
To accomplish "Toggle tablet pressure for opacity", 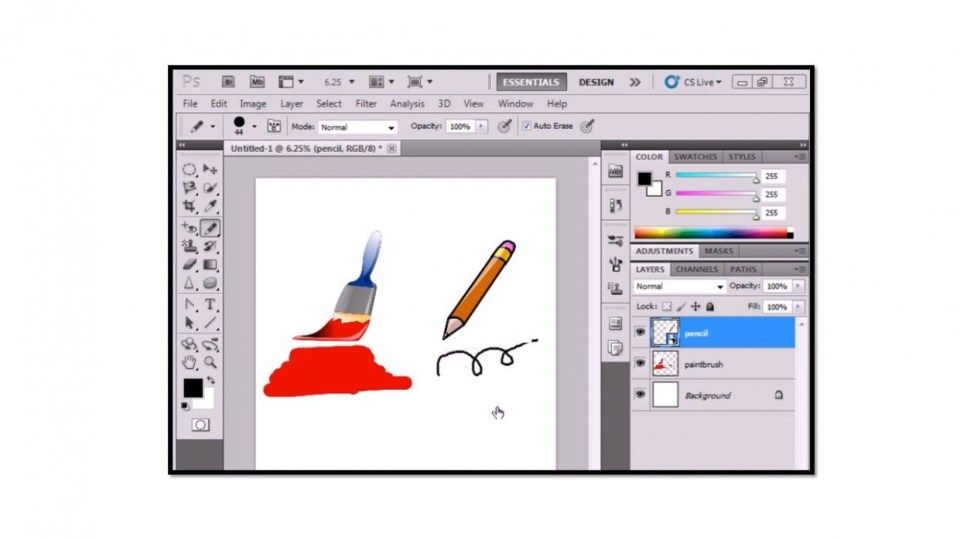I will (x=504, y=126).
